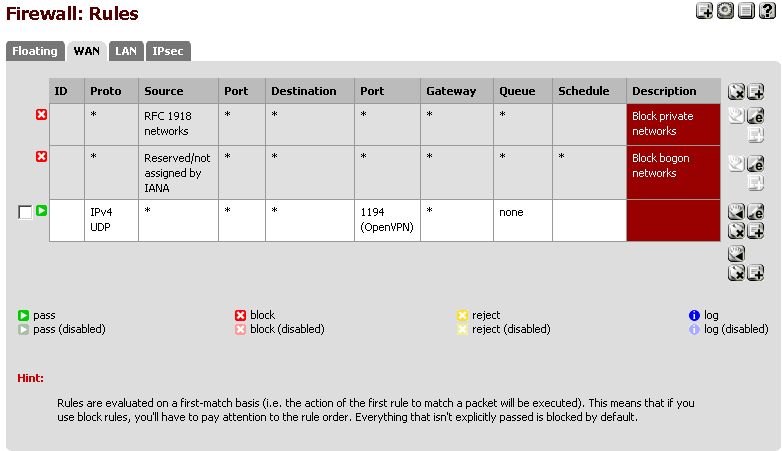
Task: Switch to the Floating tab
Action: tap(35, 51)
